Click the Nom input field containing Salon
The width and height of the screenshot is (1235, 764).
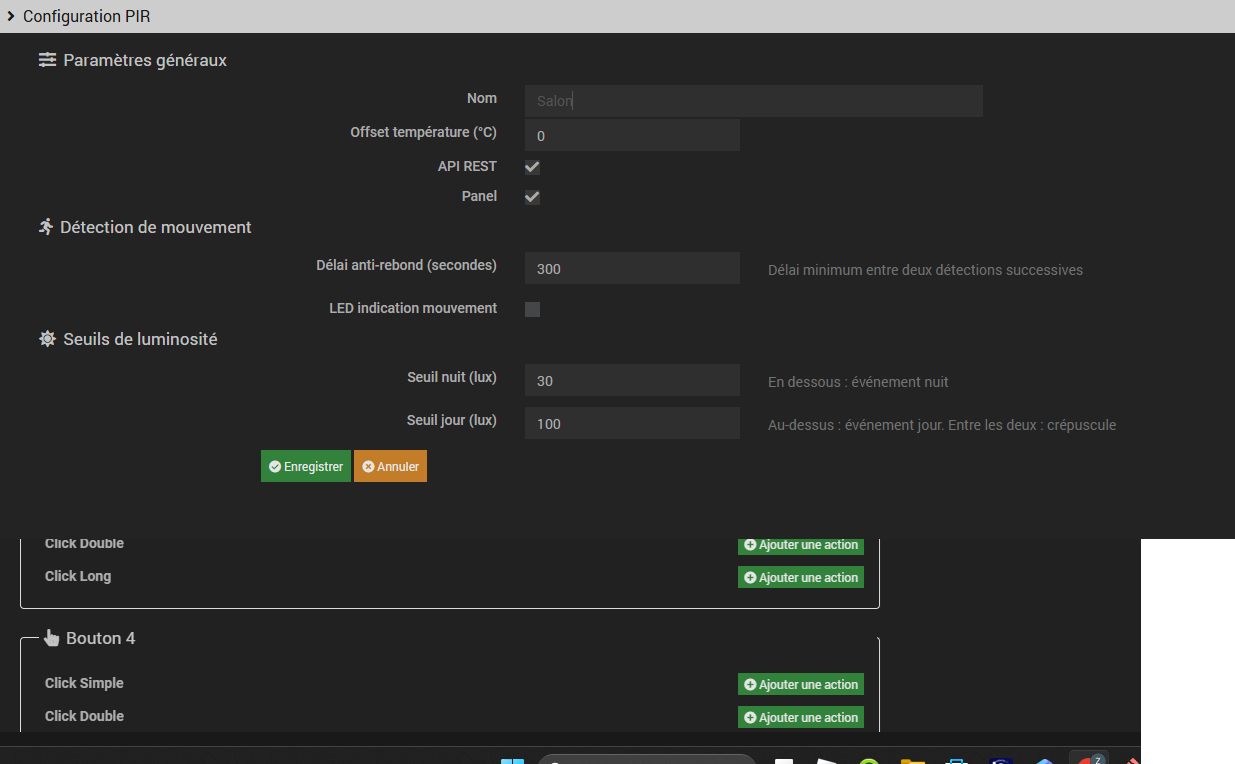coord(753,100)
